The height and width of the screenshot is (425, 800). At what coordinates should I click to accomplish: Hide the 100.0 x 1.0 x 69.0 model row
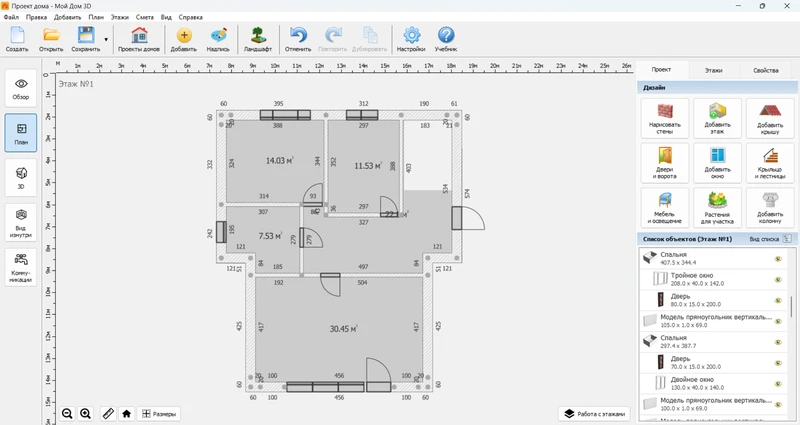(x=778, y=405)
